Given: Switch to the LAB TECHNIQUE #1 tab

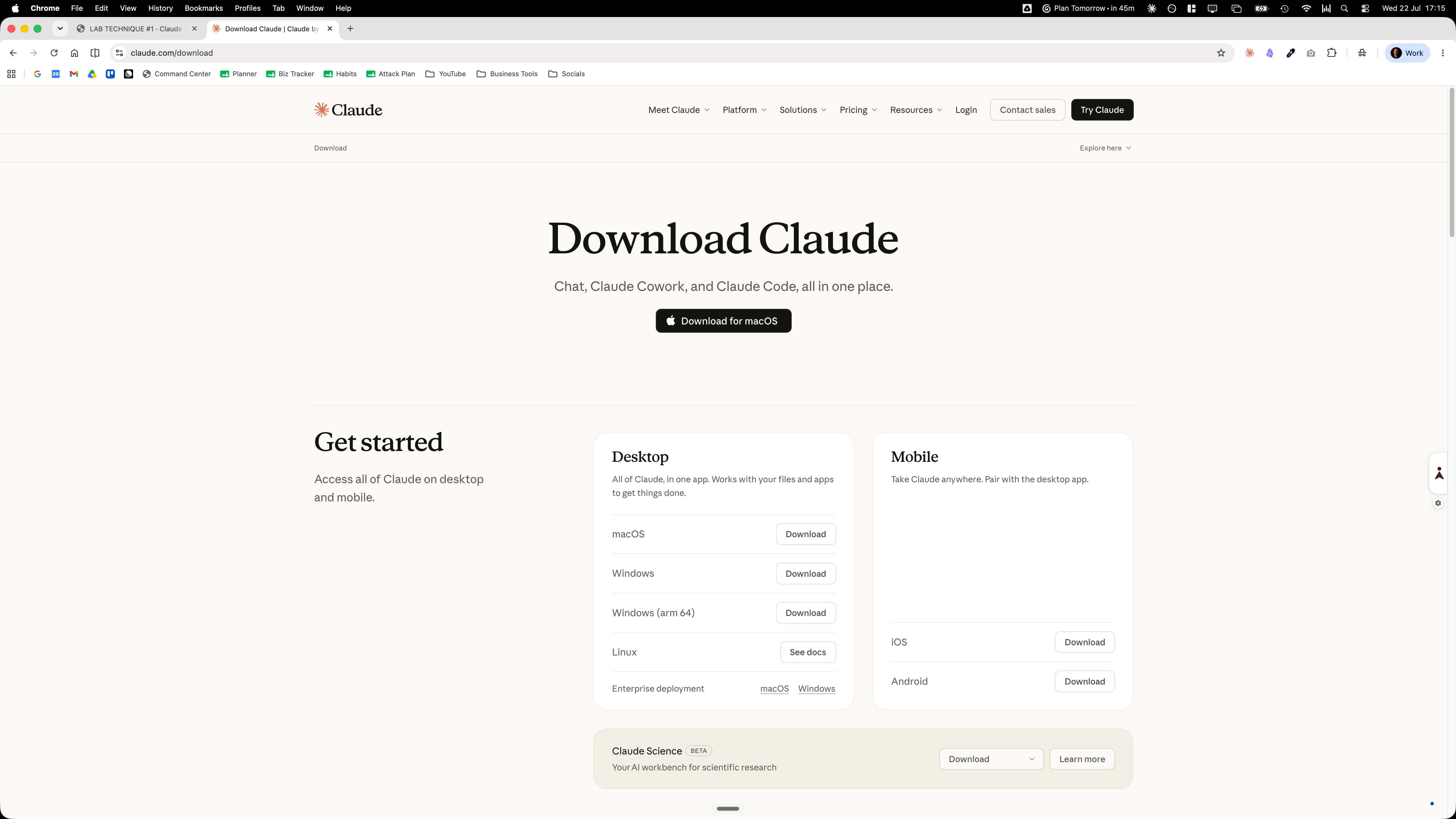Looking at the screenshot, I should point(136,28).
